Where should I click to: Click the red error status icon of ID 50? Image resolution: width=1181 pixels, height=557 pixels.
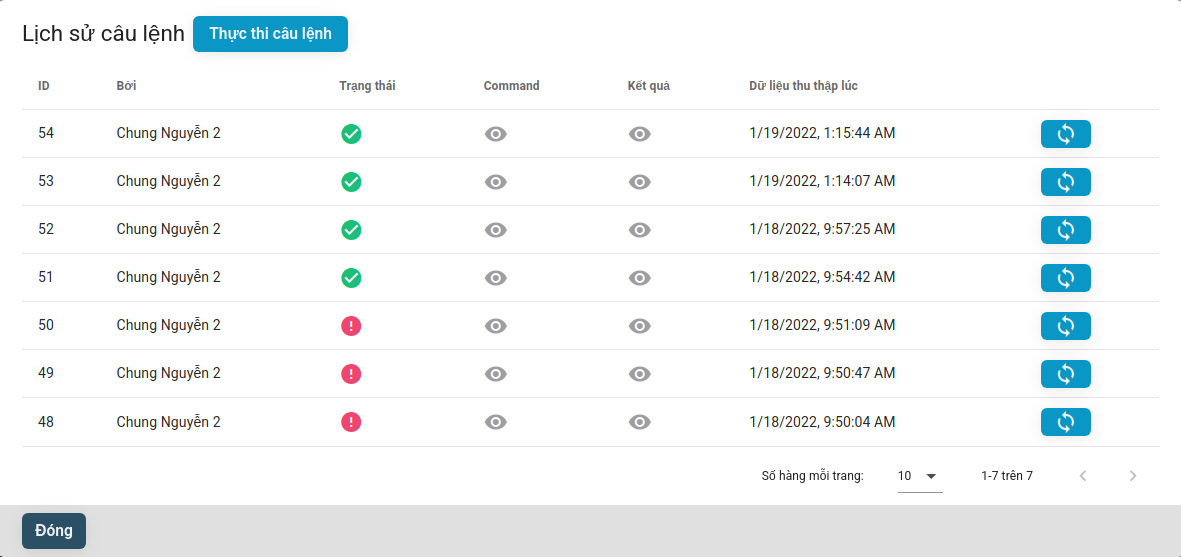tap(351, 326)
